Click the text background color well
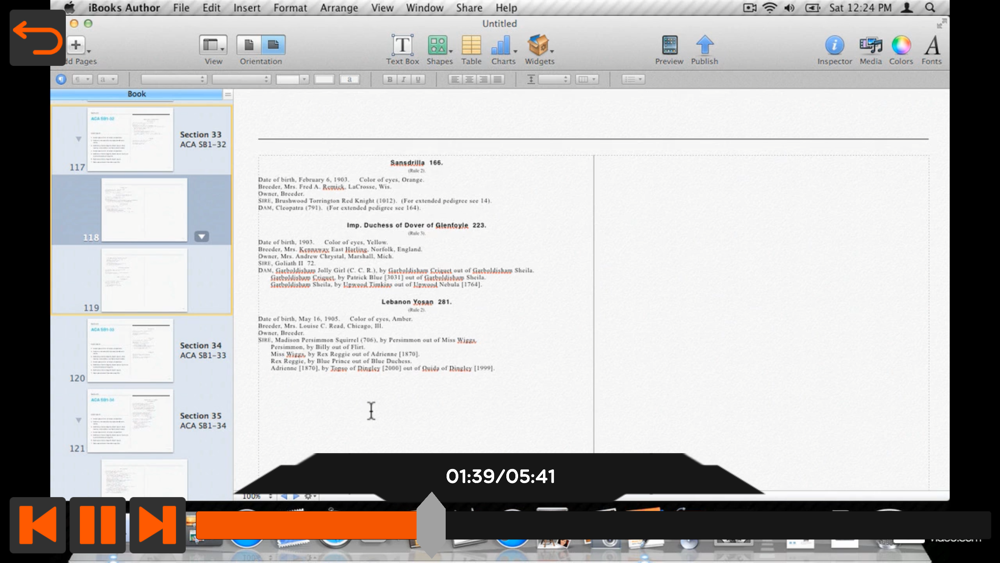Viewport: 1000px width, 563px height. coord(349,79)
